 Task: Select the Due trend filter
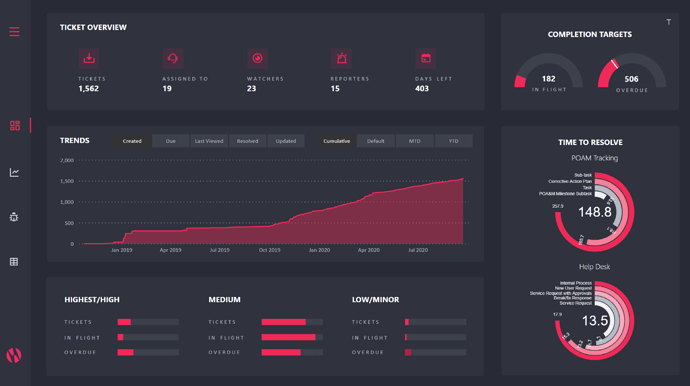[171, 141]
